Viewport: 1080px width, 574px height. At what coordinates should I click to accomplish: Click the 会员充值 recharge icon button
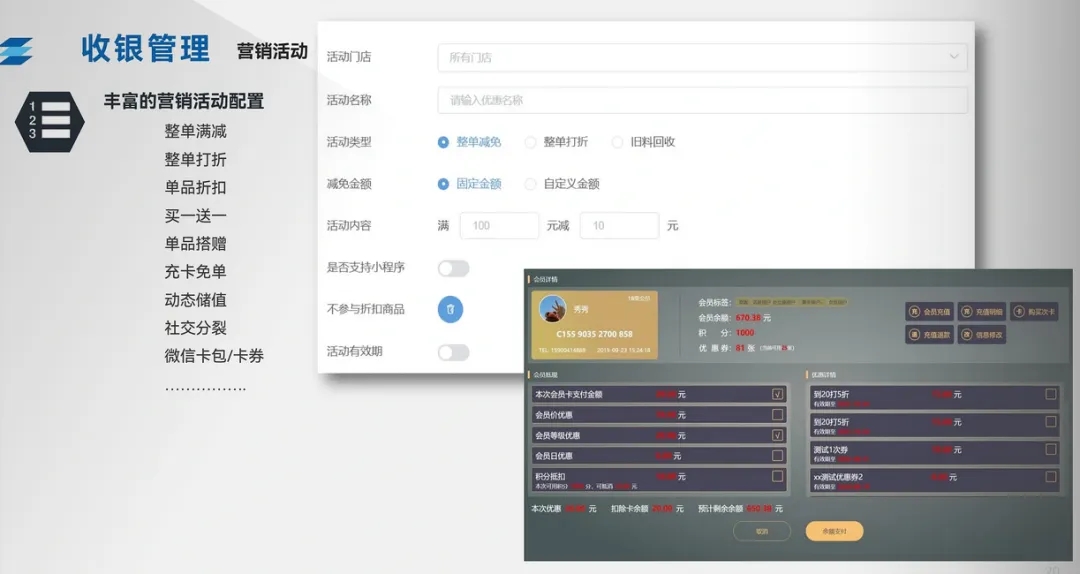click(929, 312)
